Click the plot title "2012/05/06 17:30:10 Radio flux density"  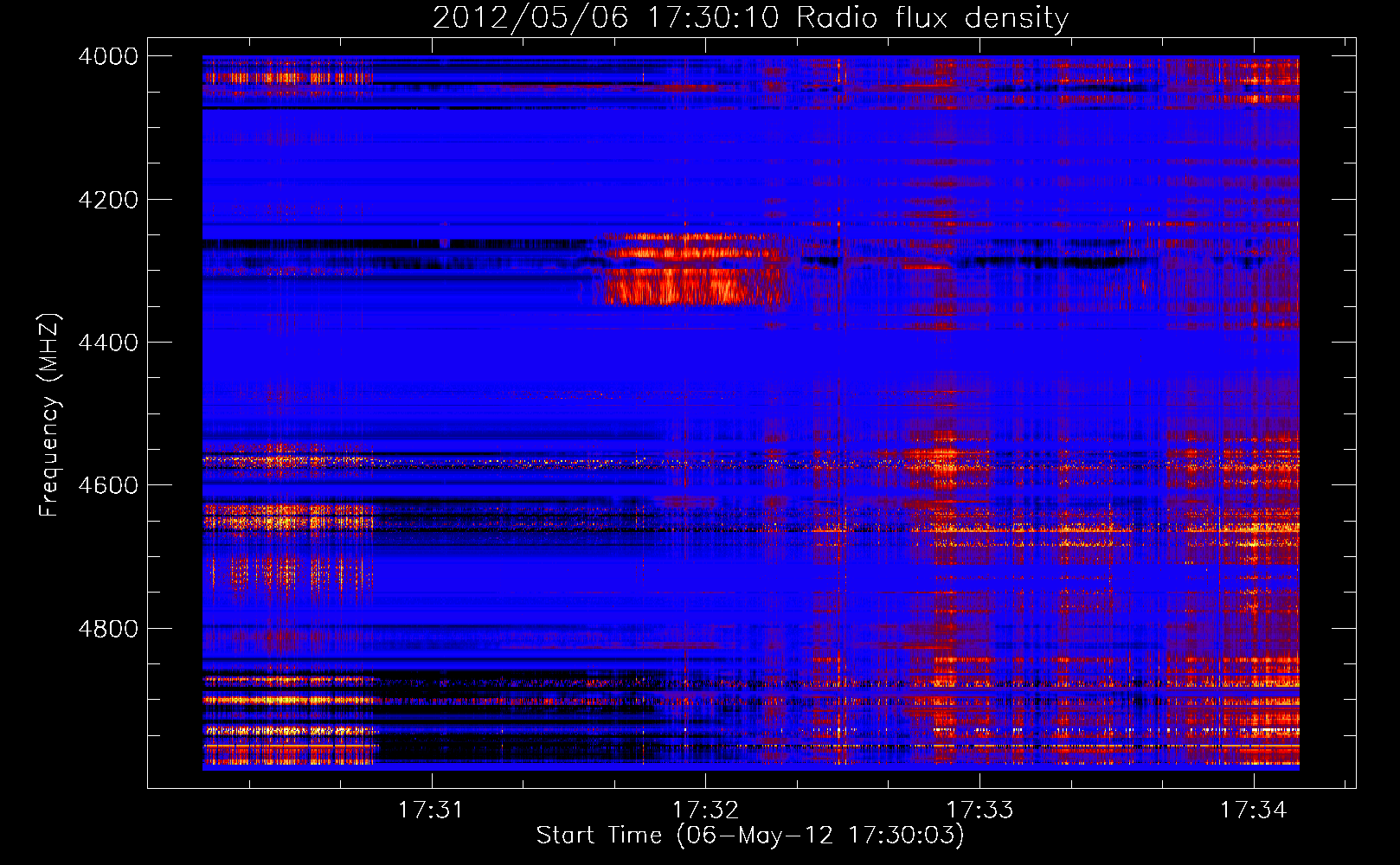tap(750, 17)
